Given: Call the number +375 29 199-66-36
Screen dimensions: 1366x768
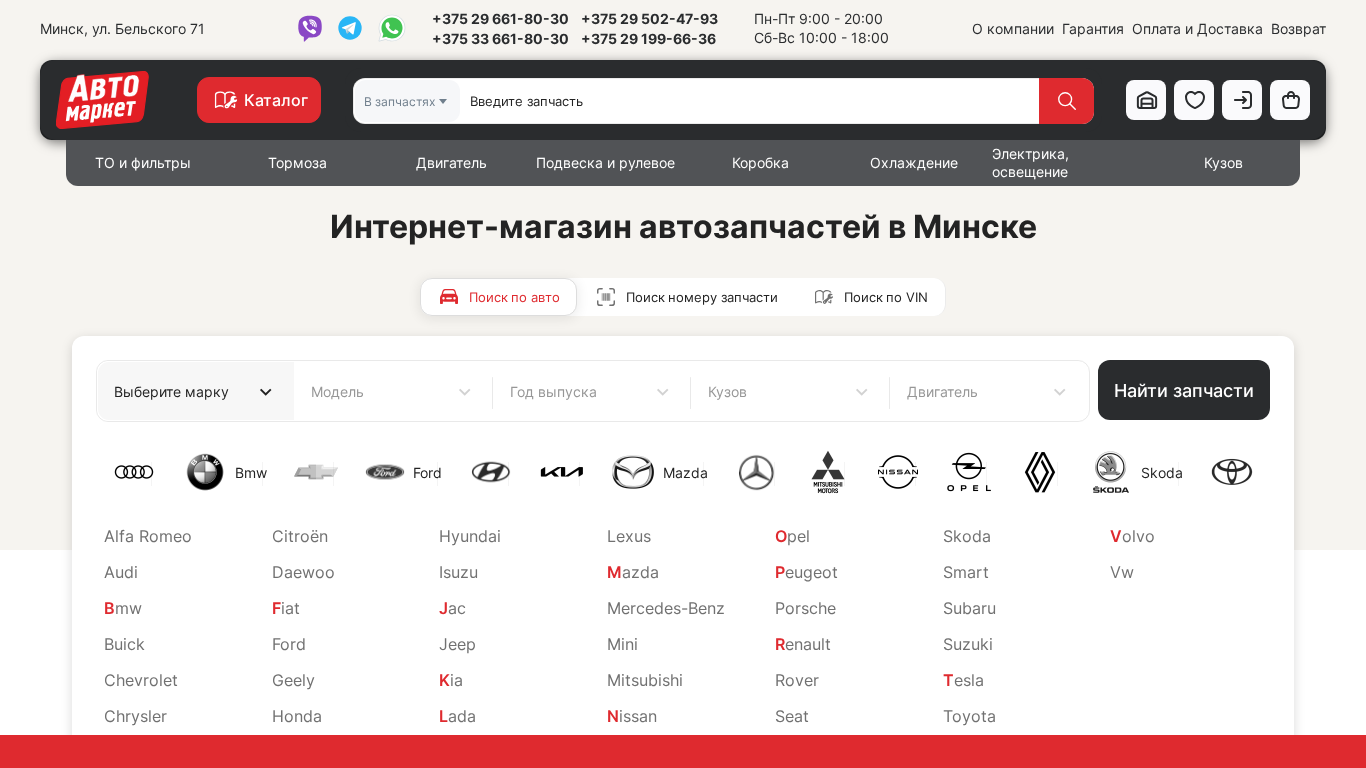Looking at the screenshot, I should click(x=648, y=39).
